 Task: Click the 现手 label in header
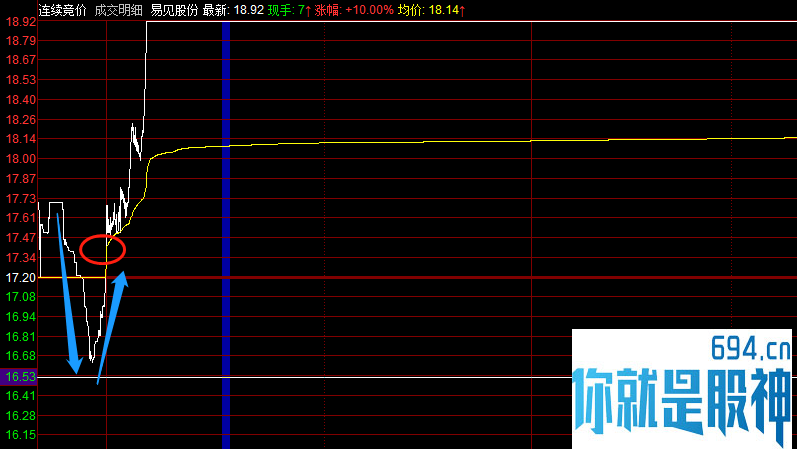(x=281, y=10)
